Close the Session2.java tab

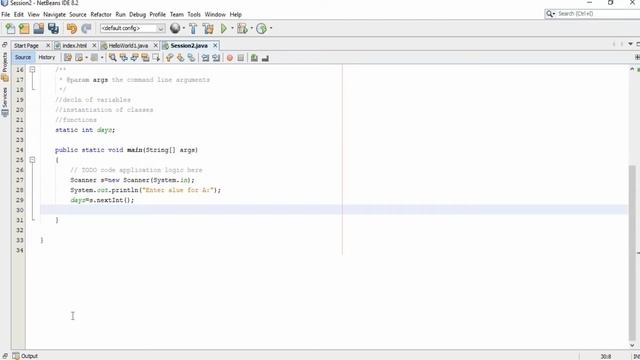click(215, 45)
